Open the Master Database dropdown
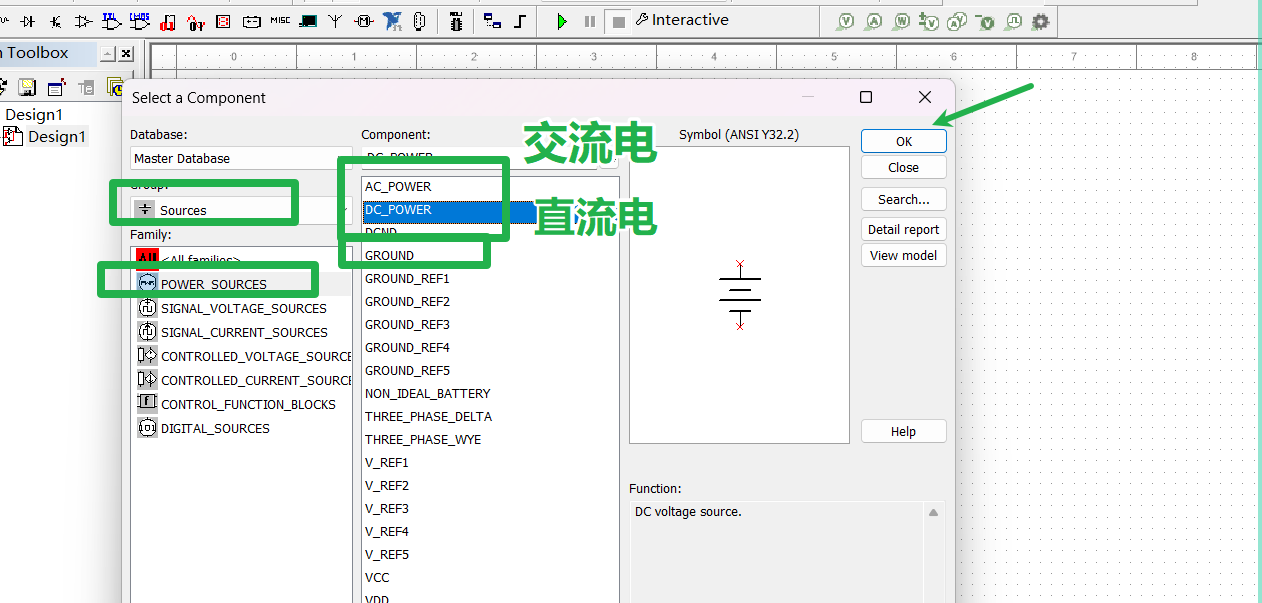The image size is (1262, 603). [x=241, y=158]
